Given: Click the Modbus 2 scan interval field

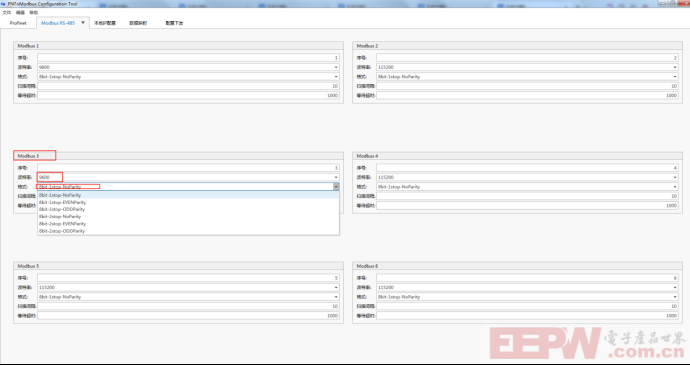Looking at the screenshot, I should click(527, 86).
